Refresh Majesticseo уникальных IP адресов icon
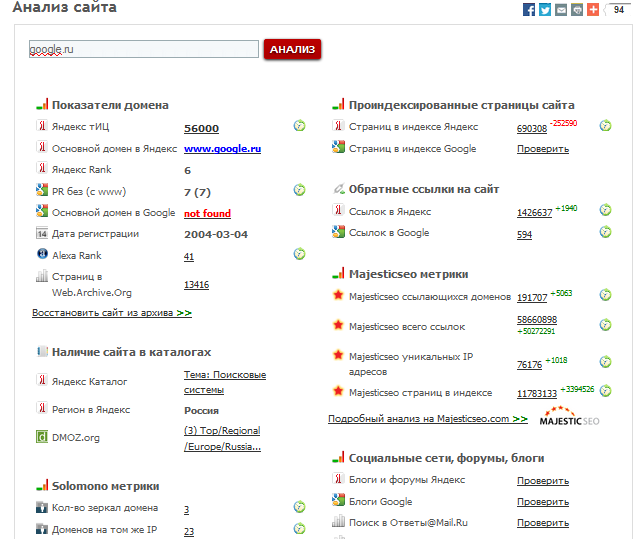The width and height of the screenshot is (635, 539). pos(605,362)
